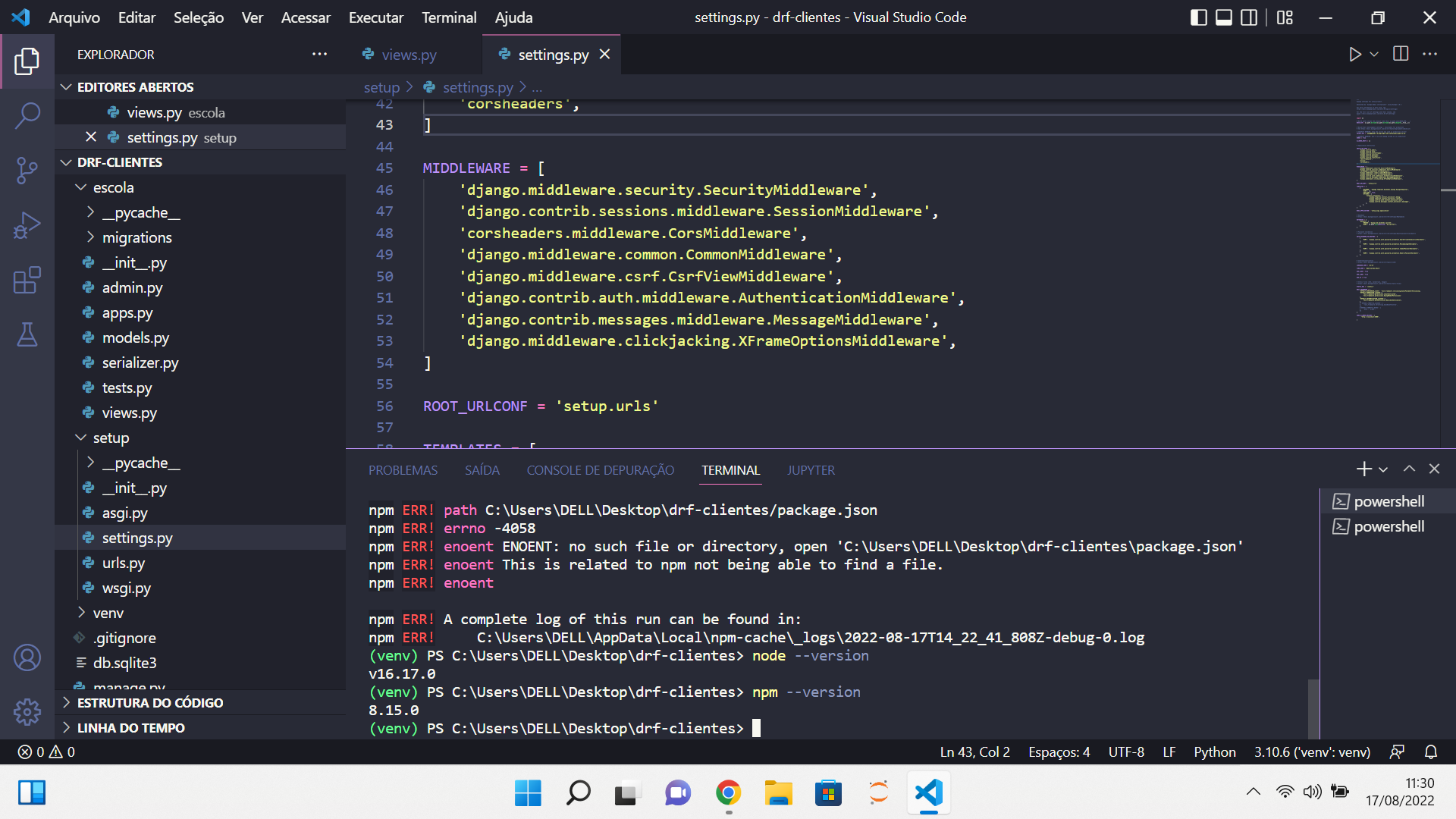Switch to the Problemas panel tab
The width and height of the screenshot is (1456, 819).
[403, 470]
